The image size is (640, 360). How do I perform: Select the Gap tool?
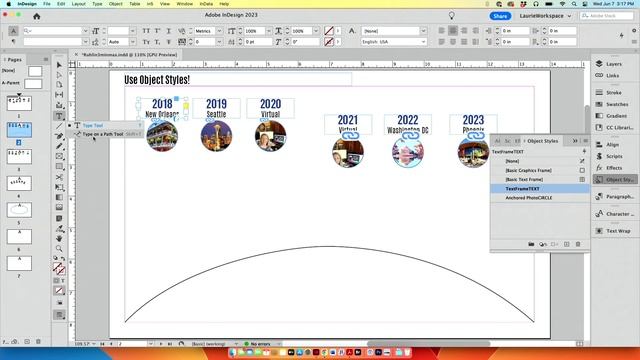(59, 95)
